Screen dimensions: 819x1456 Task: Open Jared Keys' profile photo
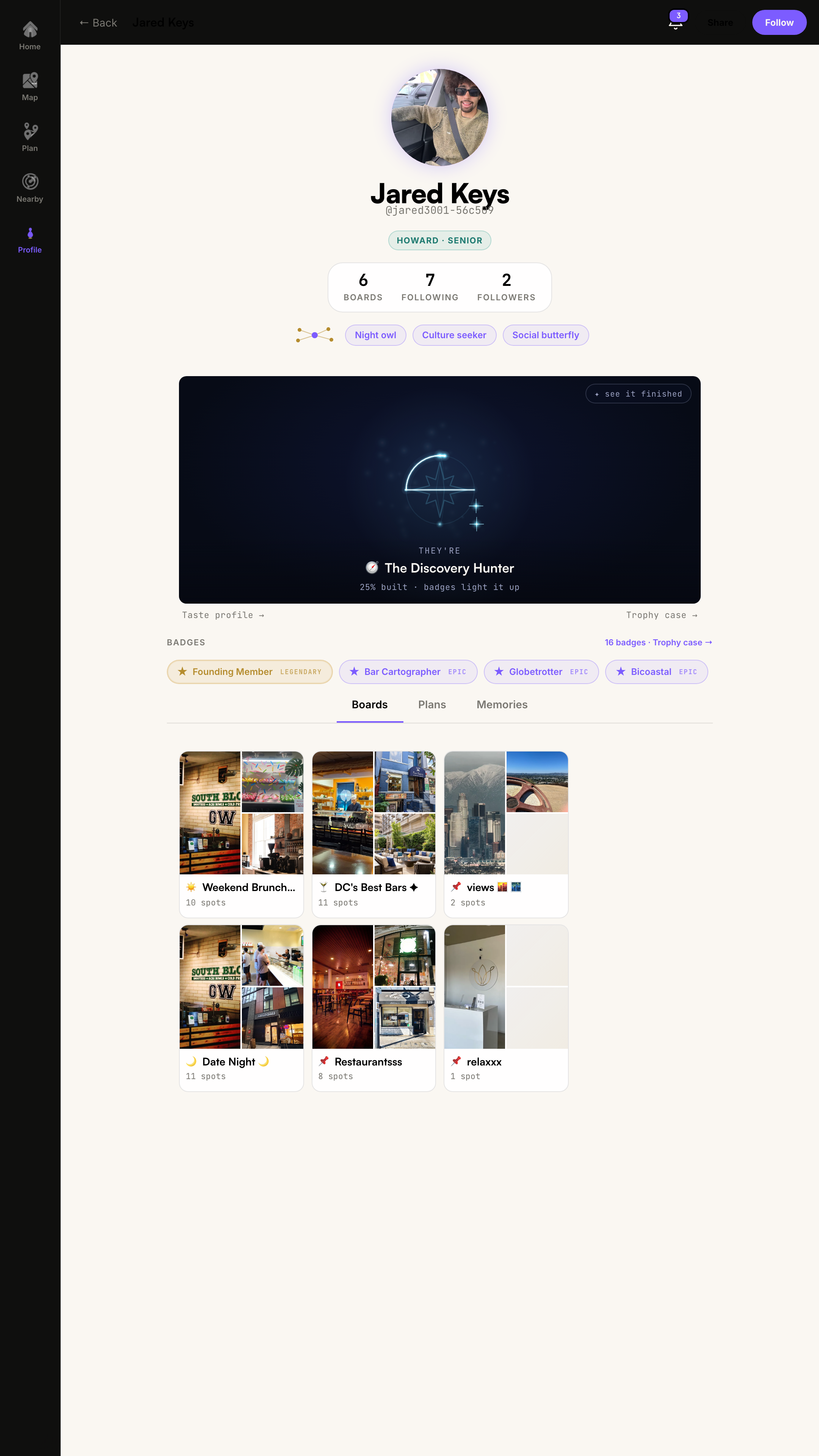pyautogui.click(x=440, y=118)
